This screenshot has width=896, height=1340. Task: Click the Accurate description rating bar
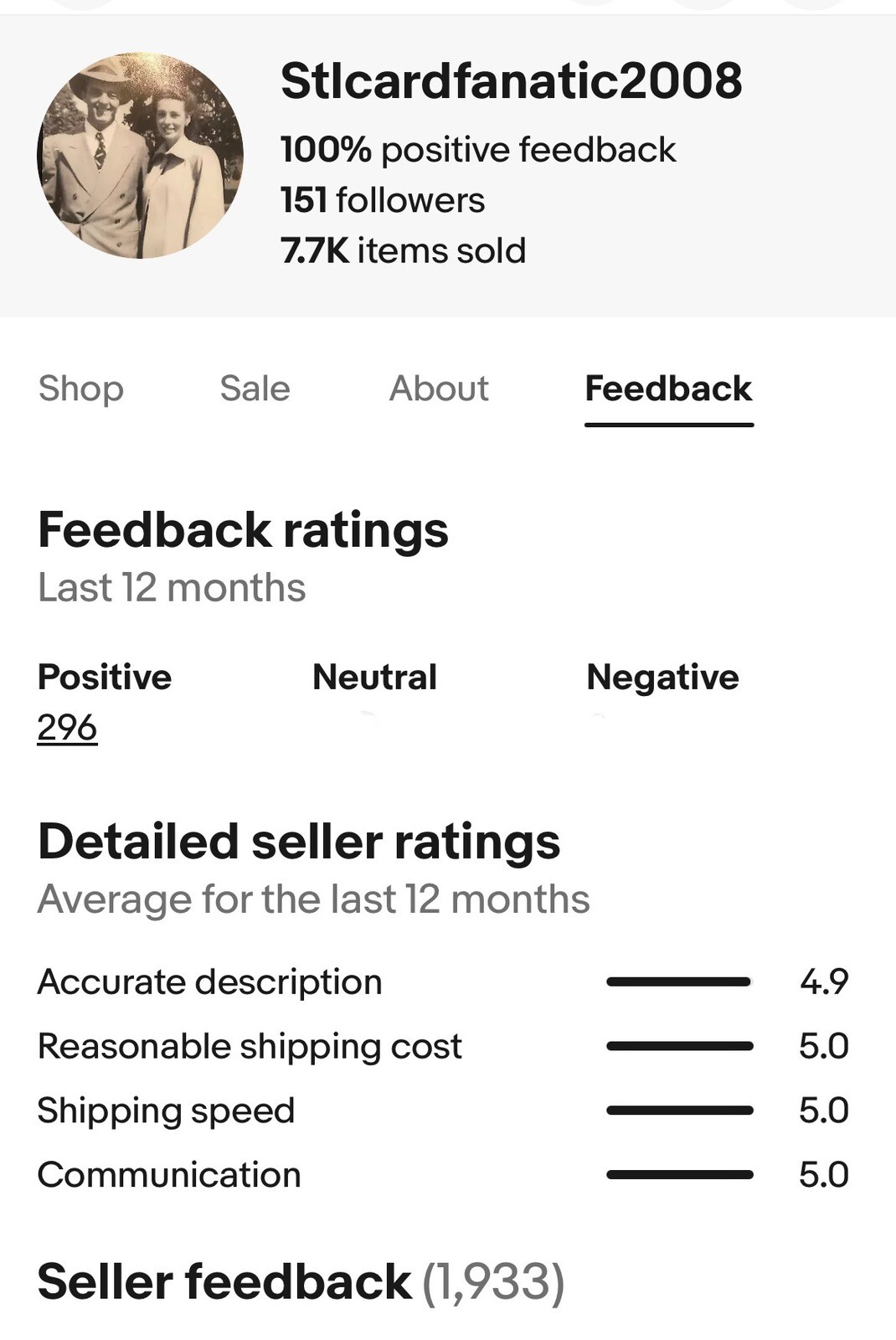[679, 982]
